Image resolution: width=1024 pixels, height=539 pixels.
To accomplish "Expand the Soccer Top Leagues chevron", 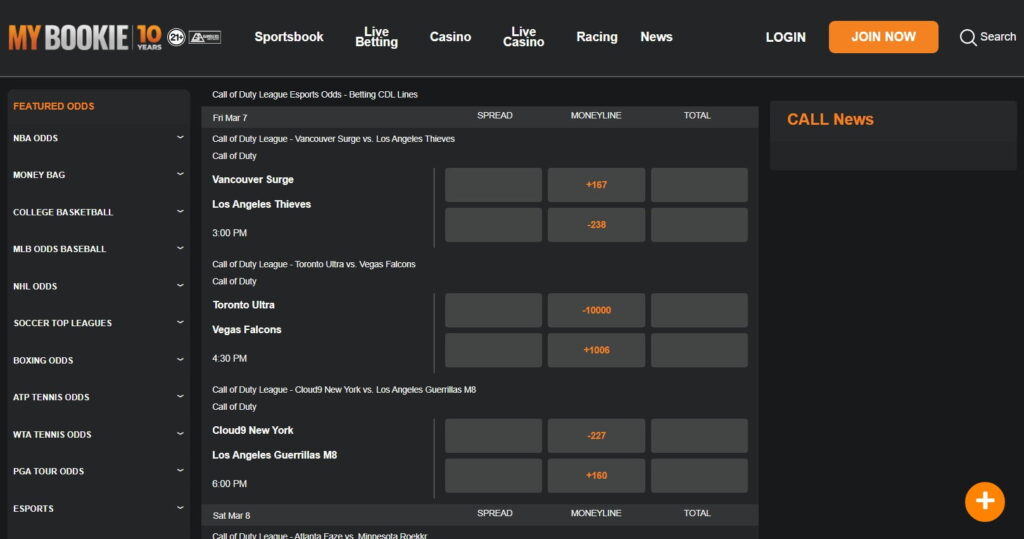I will click(180, 323).
